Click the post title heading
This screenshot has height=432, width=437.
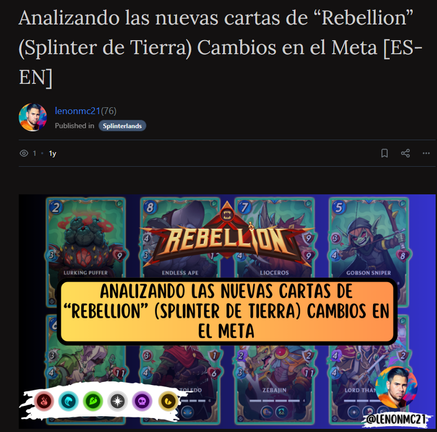click(220, 47)
